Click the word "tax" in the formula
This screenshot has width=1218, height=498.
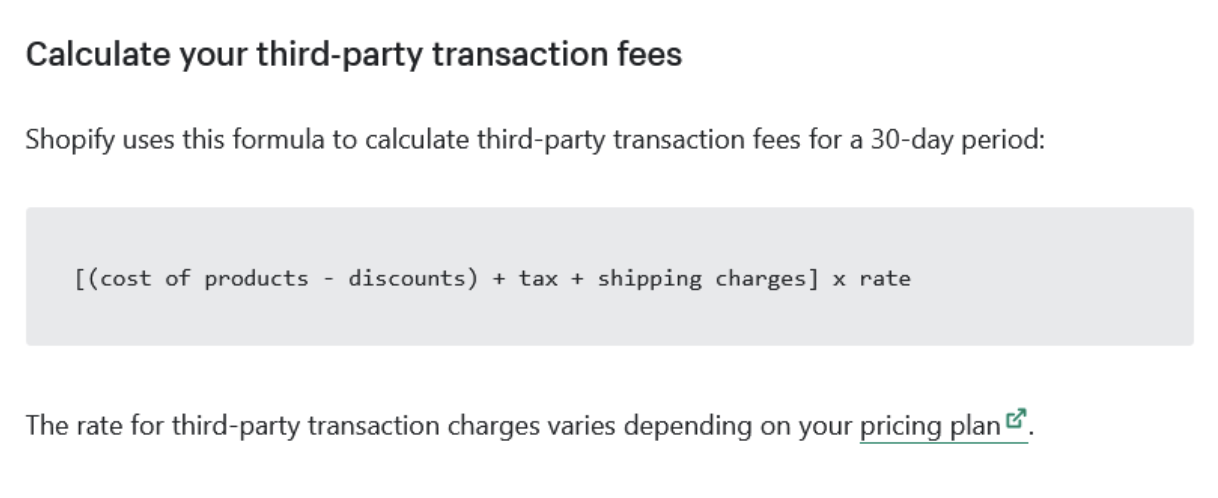538,279
